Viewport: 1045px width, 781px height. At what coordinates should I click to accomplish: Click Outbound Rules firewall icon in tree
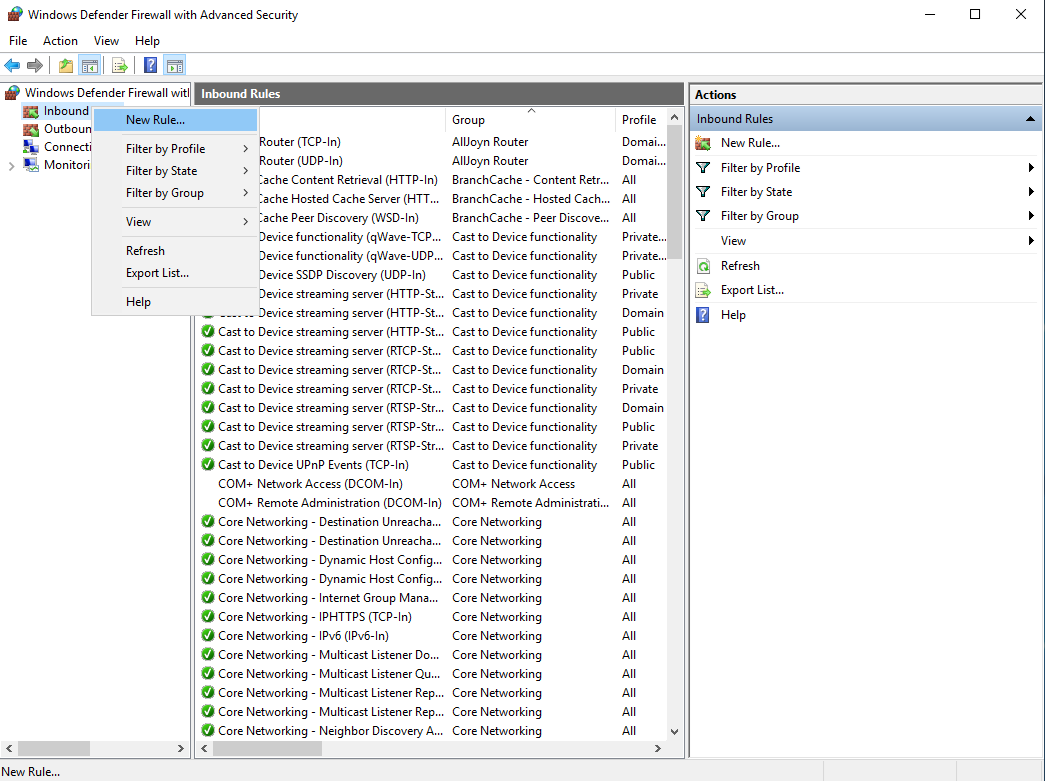click(31, 129)
